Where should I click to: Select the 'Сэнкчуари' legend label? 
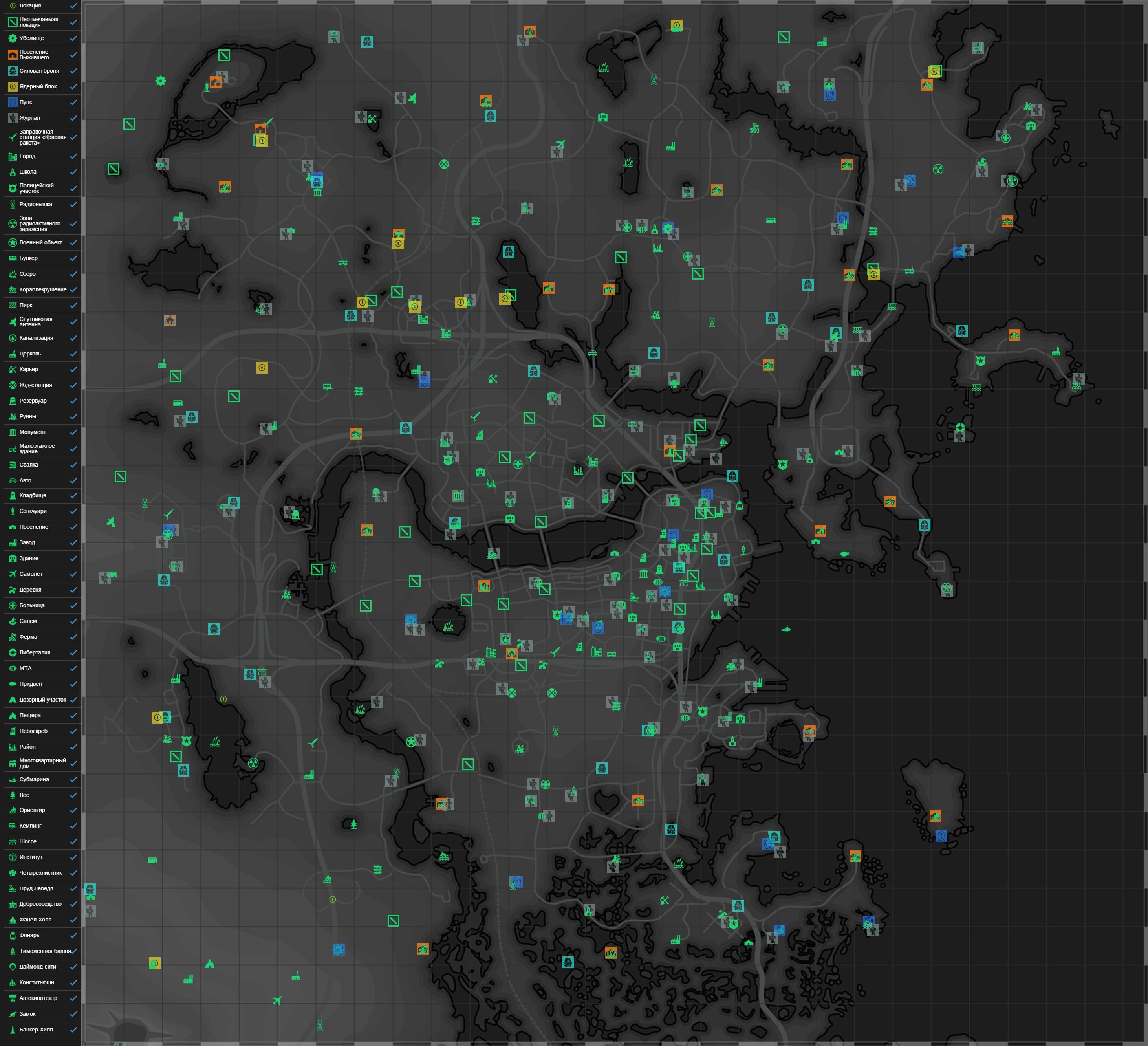coord(33,511)
